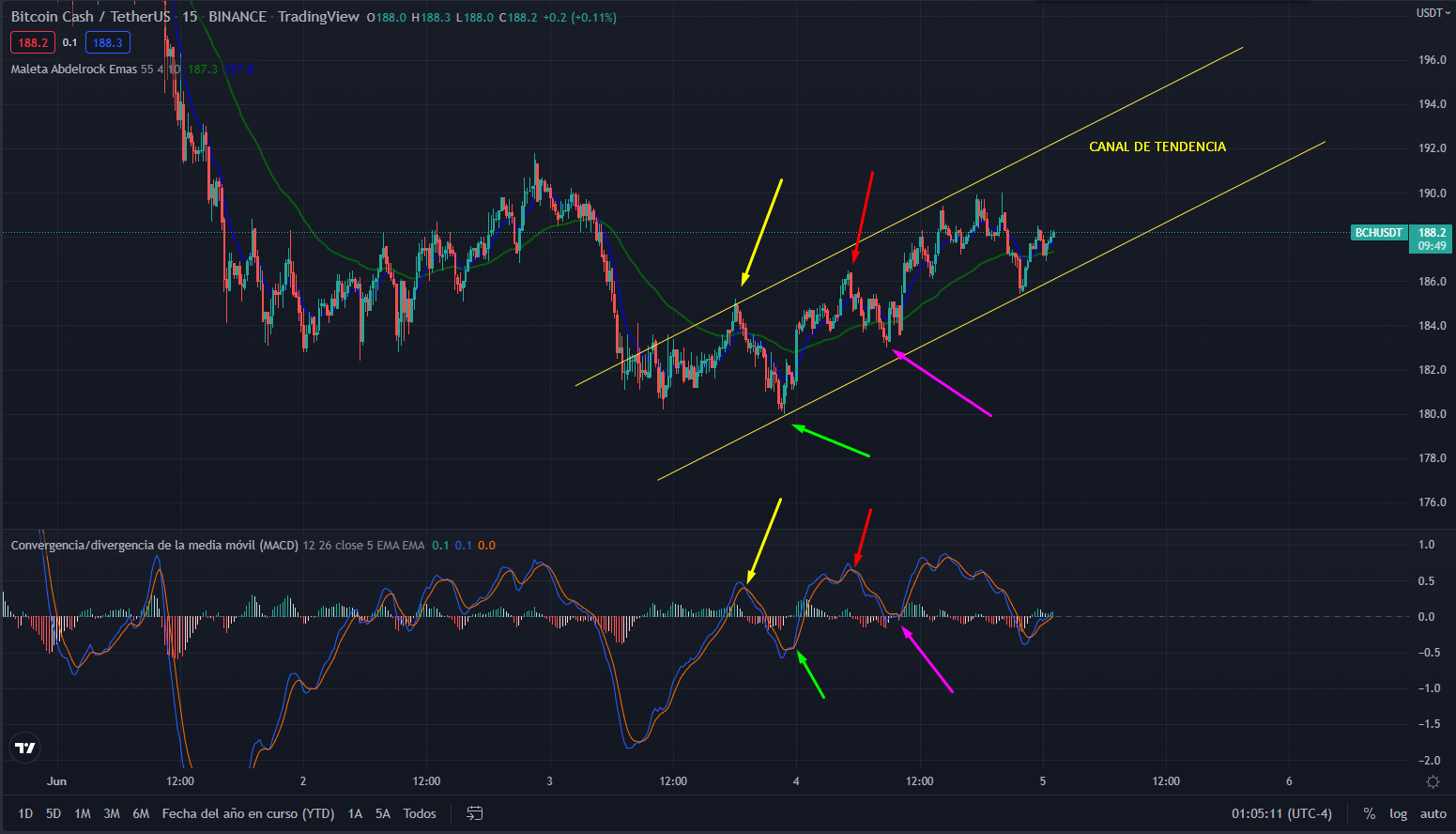Choose the 5A time range

[383, 813]
